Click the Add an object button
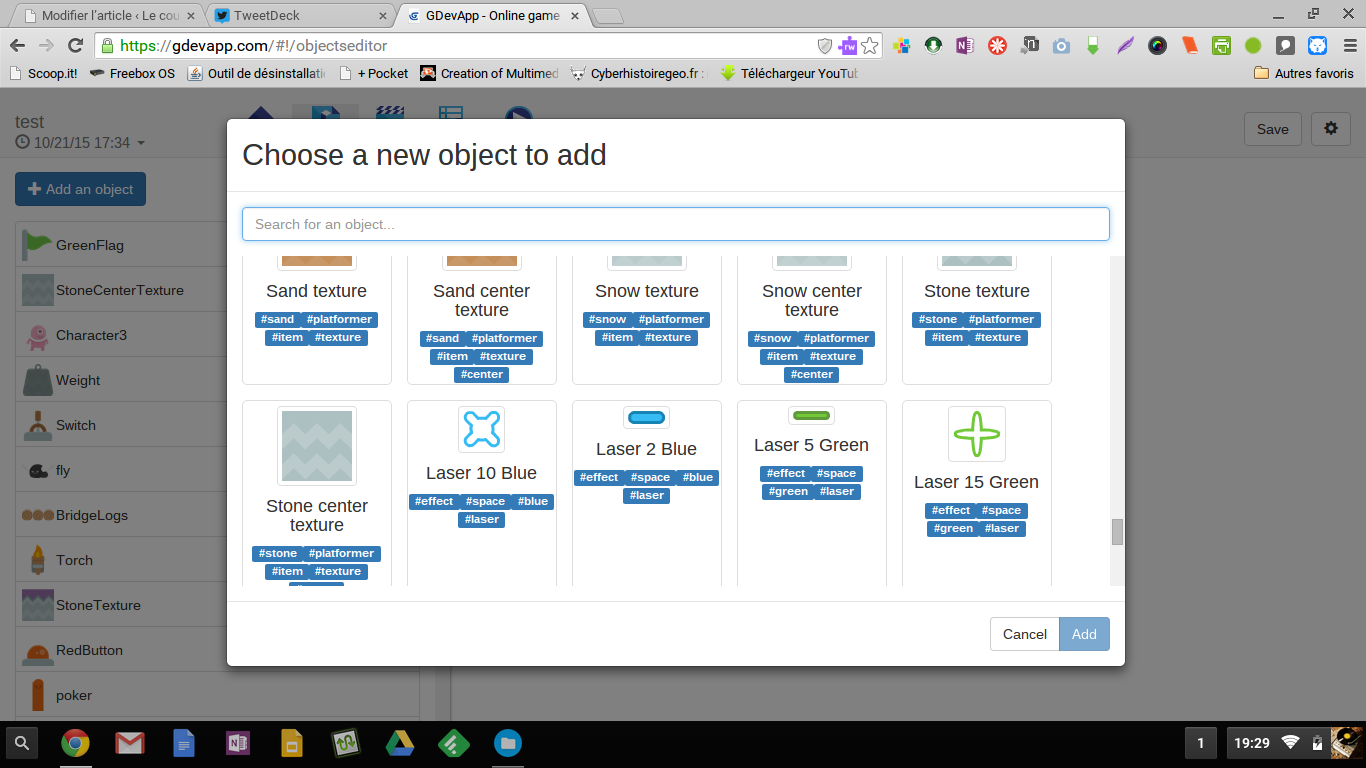This screenshot has width=1366, height=768. (x=80, y=189)
